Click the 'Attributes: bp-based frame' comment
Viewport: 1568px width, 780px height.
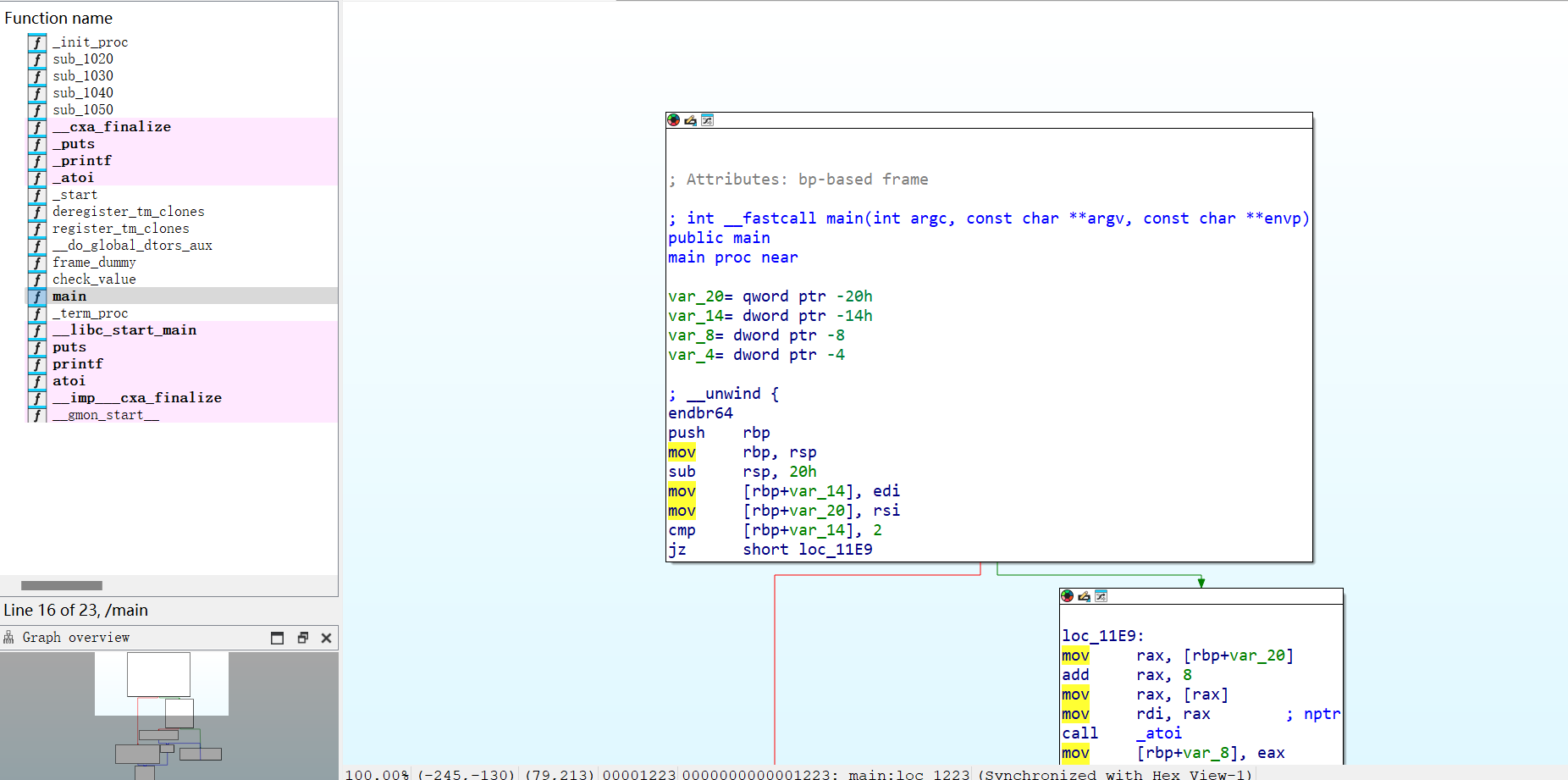click(799, 180)
